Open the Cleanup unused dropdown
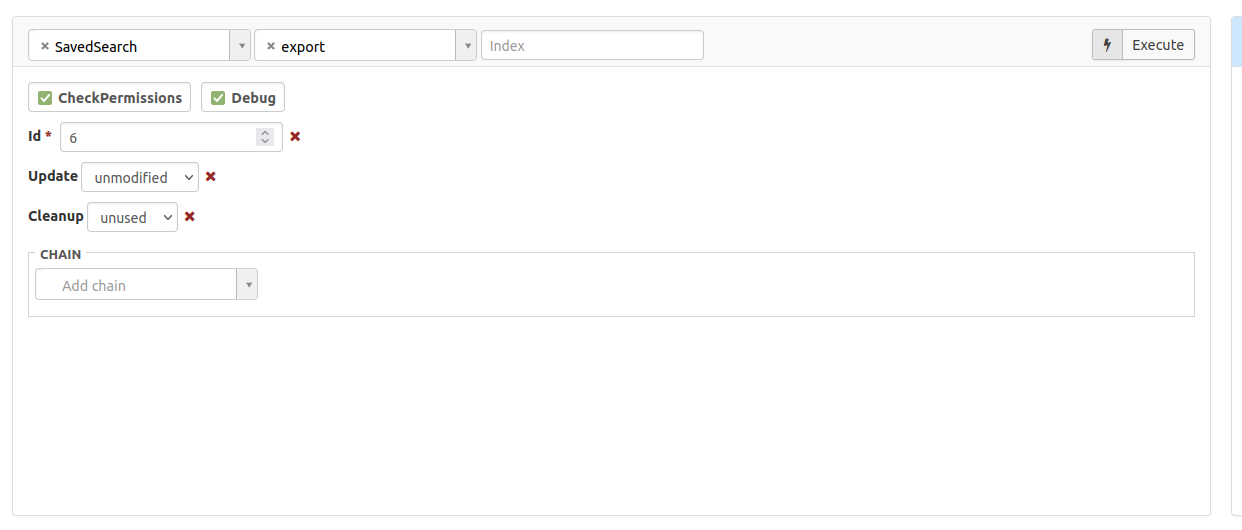The image size is (1242, 530). [x=132, y=217]
